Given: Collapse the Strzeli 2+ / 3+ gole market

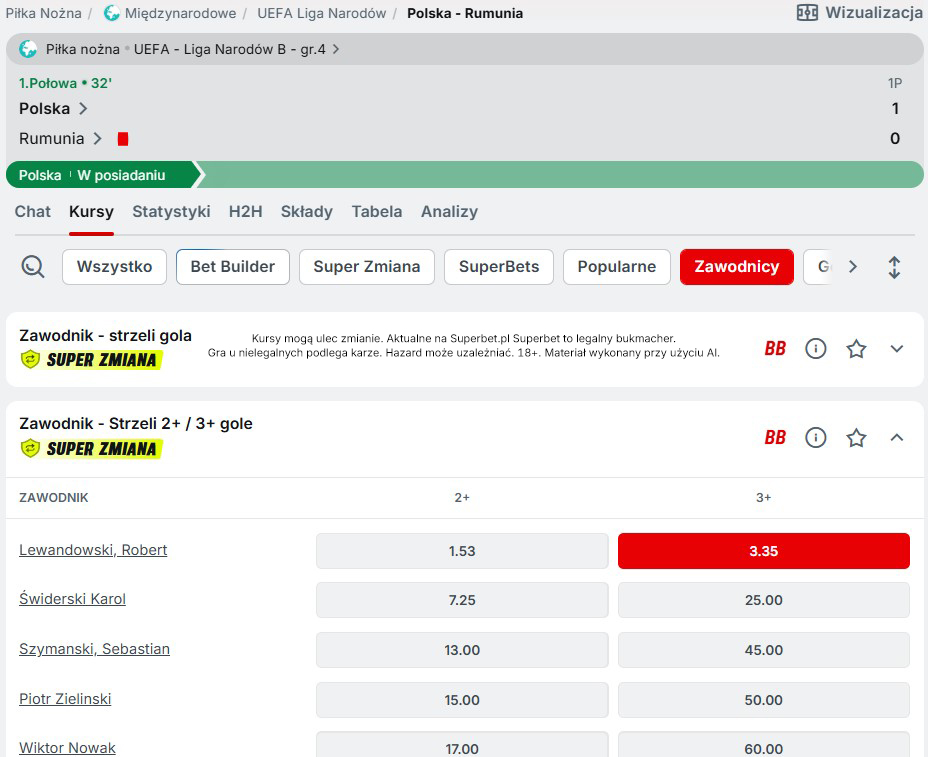Looking at the screenshot, I should tap(897, 437).
